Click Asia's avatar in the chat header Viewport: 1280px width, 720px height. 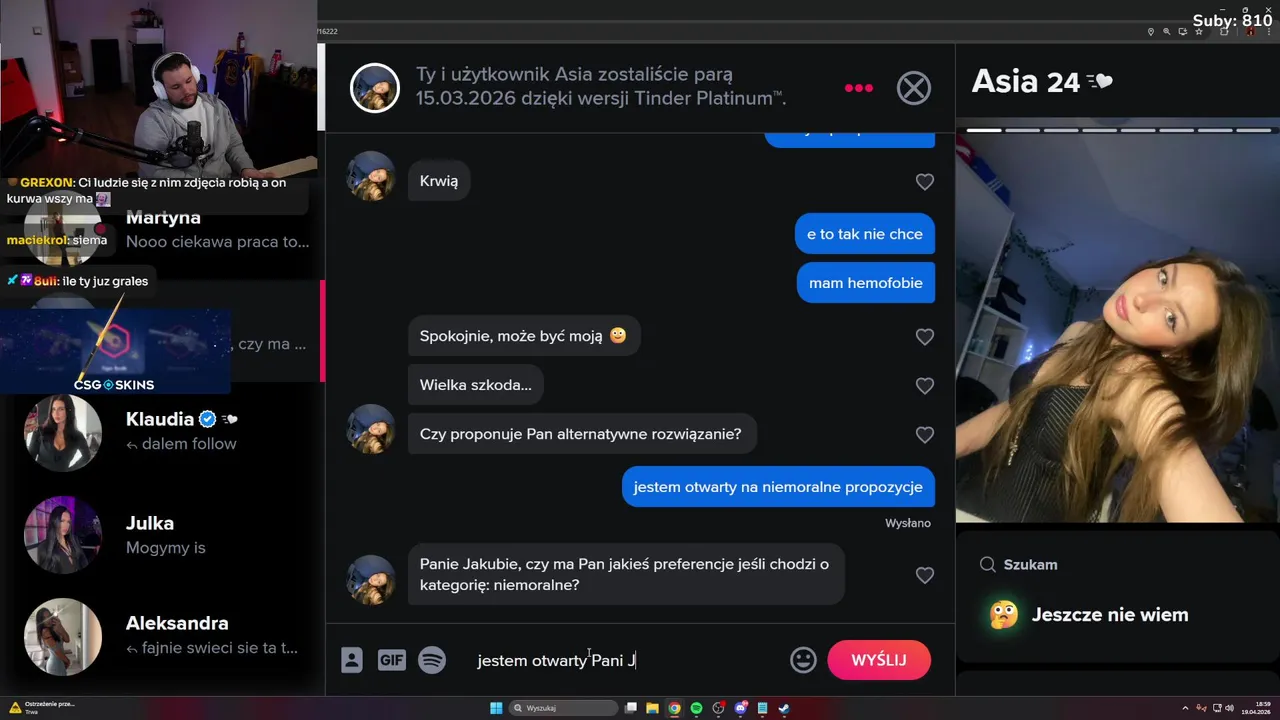375,88
